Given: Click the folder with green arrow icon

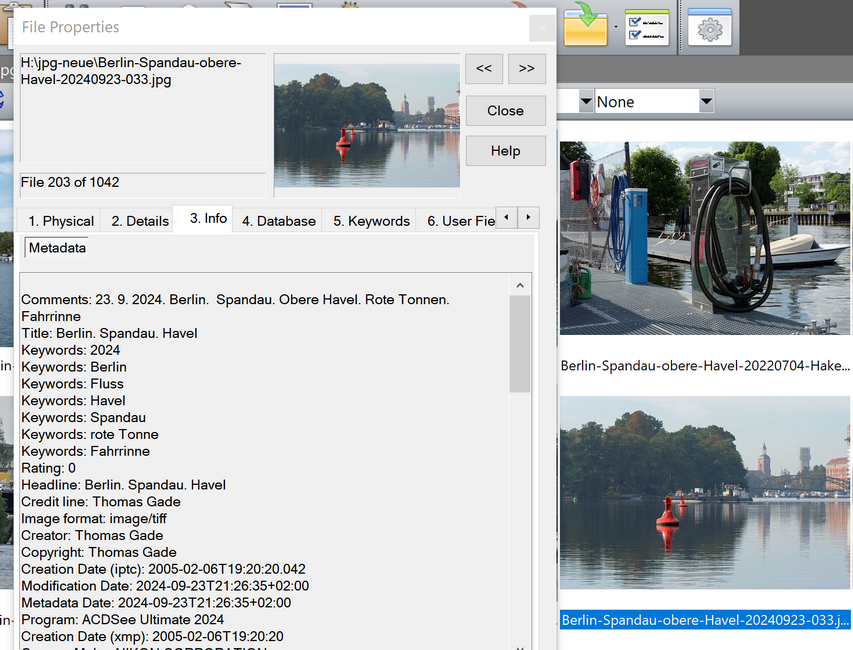Looking at the screenshot, I should [x=585, y=26].
